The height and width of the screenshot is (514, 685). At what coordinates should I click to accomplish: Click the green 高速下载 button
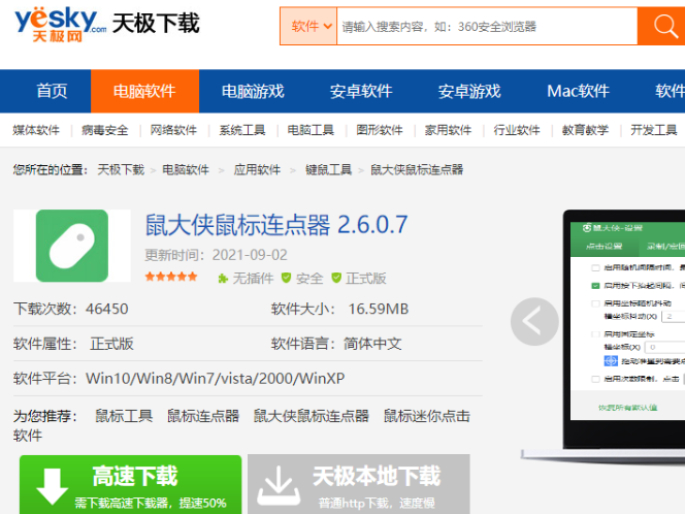point(131,485)
